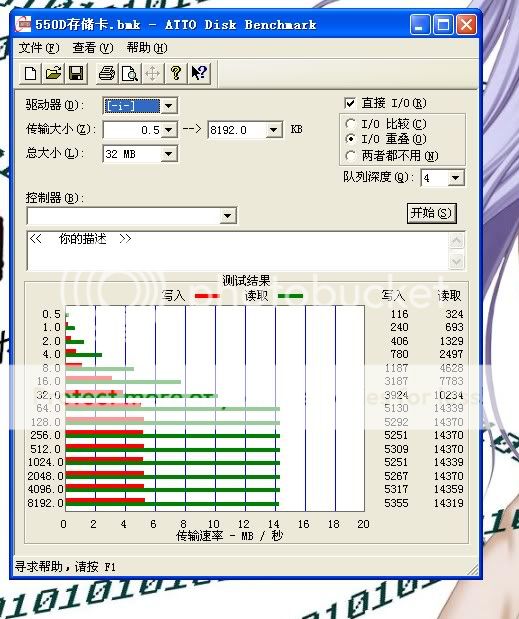
Task: Expand the 控制器 controller dropdown
Action: [227, 216]
